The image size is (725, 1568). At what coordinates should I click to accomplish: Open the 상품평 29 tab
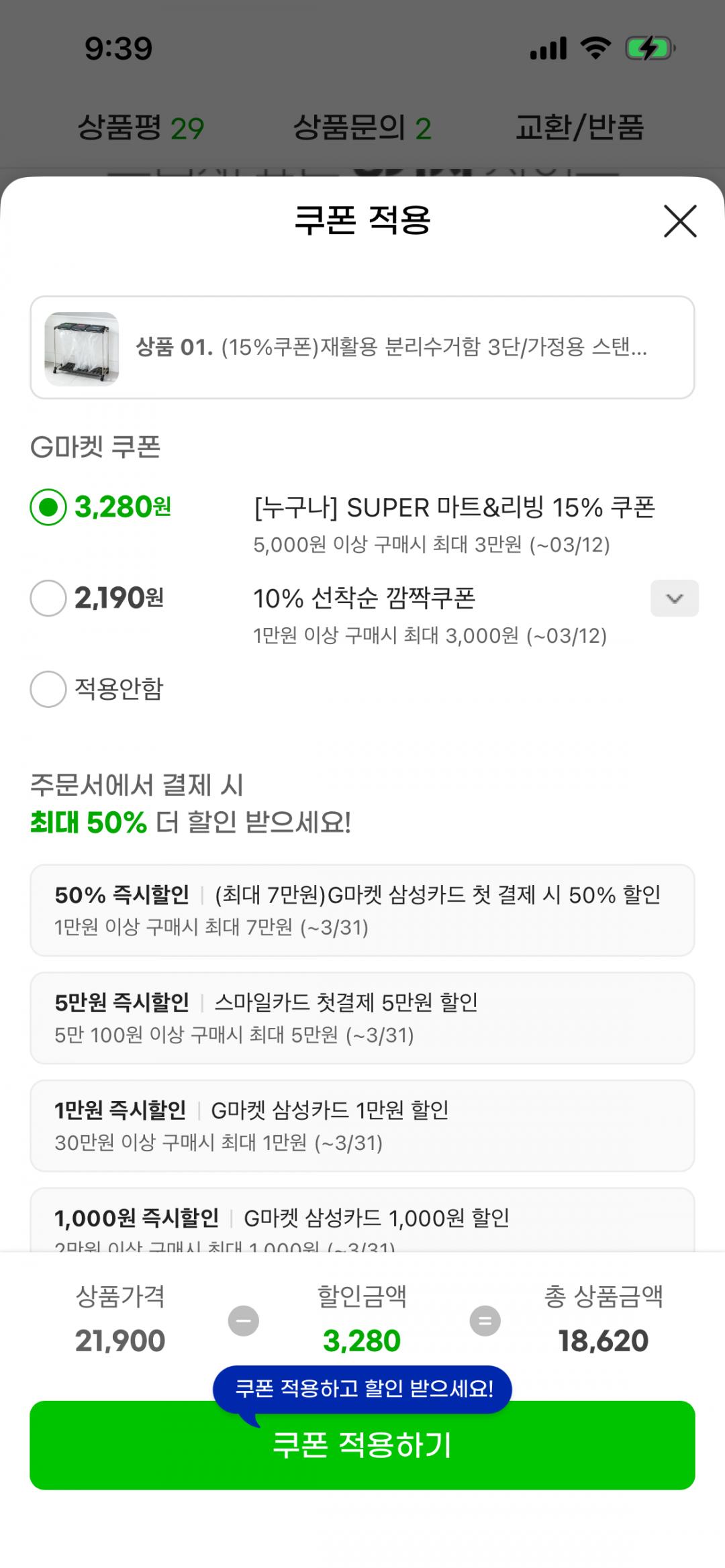point(141,127)
